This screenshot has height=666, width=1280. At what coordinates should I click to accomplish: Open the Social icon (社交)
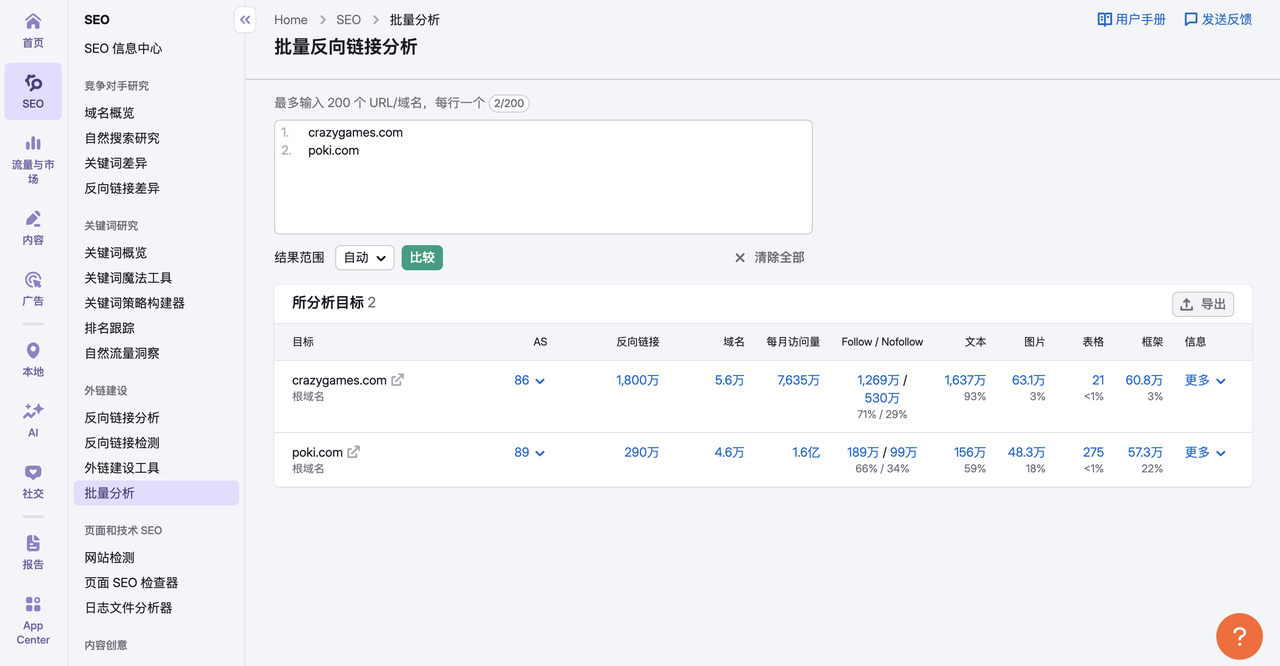pos(33,474)
